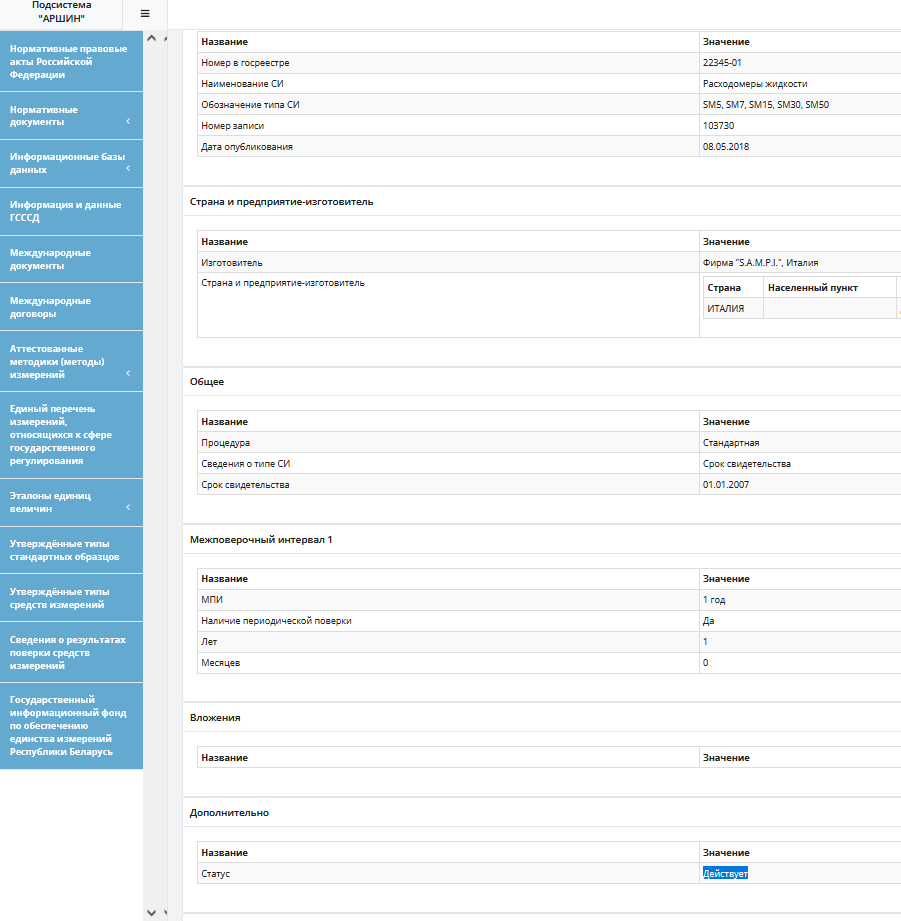901x921 pixels.
Task: Open Информация и данные ГСССД
Action: coord(66,211)
